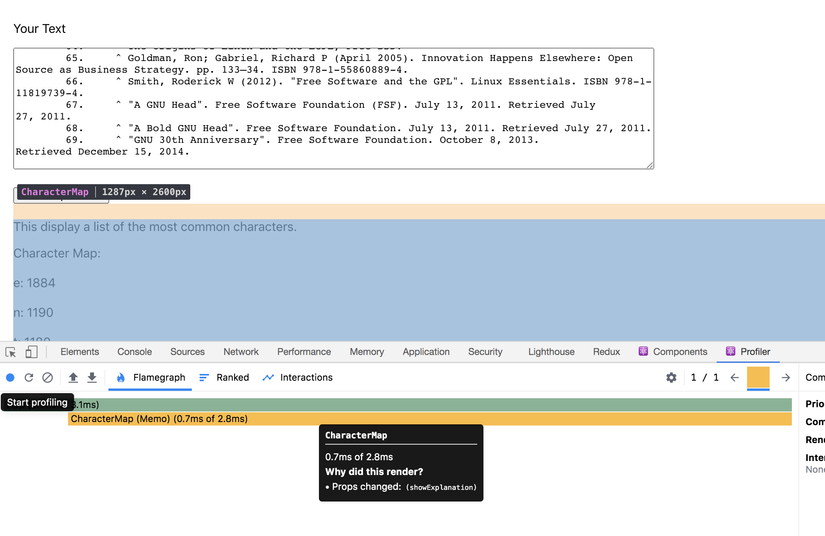Reload and start profiling icon
825x536 pixels.
click(29, 378)
